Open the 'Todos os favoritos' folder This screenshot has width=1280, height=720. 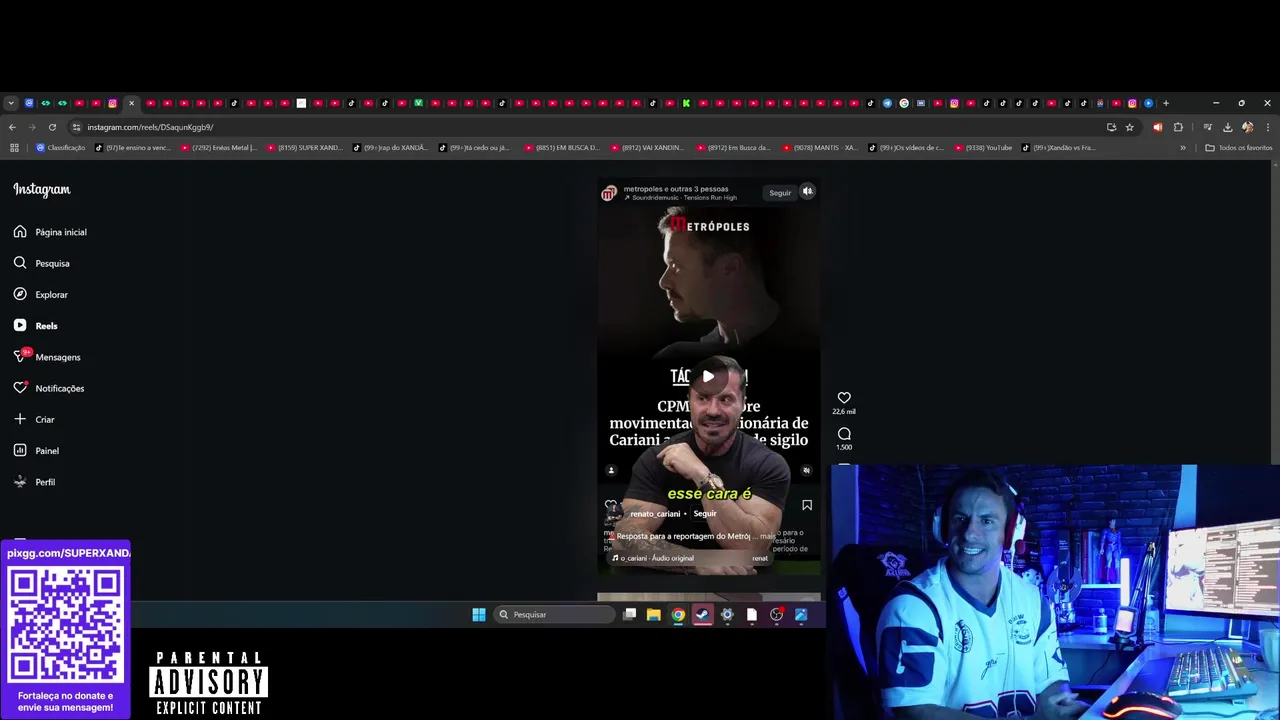point(1239,148)
